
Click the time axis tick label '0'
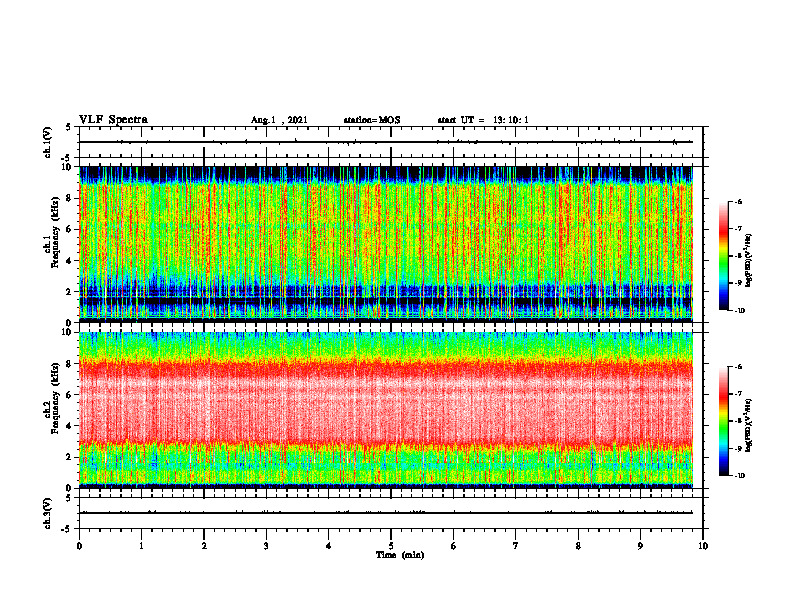[79, 546]
